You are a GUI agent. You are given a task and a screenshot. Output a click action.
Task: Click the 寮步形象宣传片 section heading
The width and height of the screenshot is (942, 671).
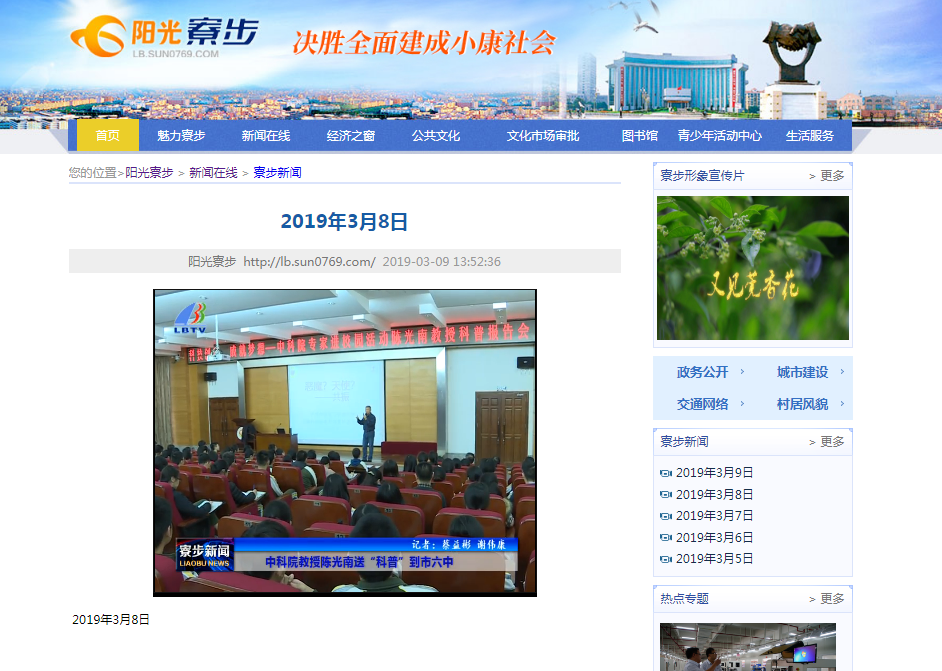[x=702, y=175]
